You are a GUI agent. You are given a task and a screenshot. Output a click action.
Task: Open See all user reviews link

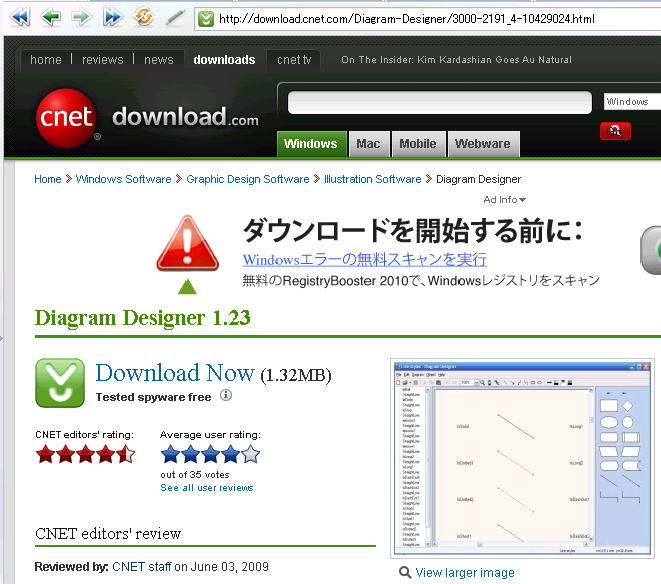pos(207,488)
